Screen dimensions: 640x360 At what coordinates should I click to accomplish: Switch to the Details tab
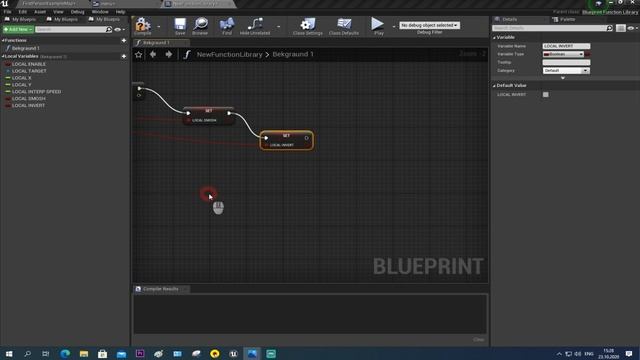[x=509, y=19]
